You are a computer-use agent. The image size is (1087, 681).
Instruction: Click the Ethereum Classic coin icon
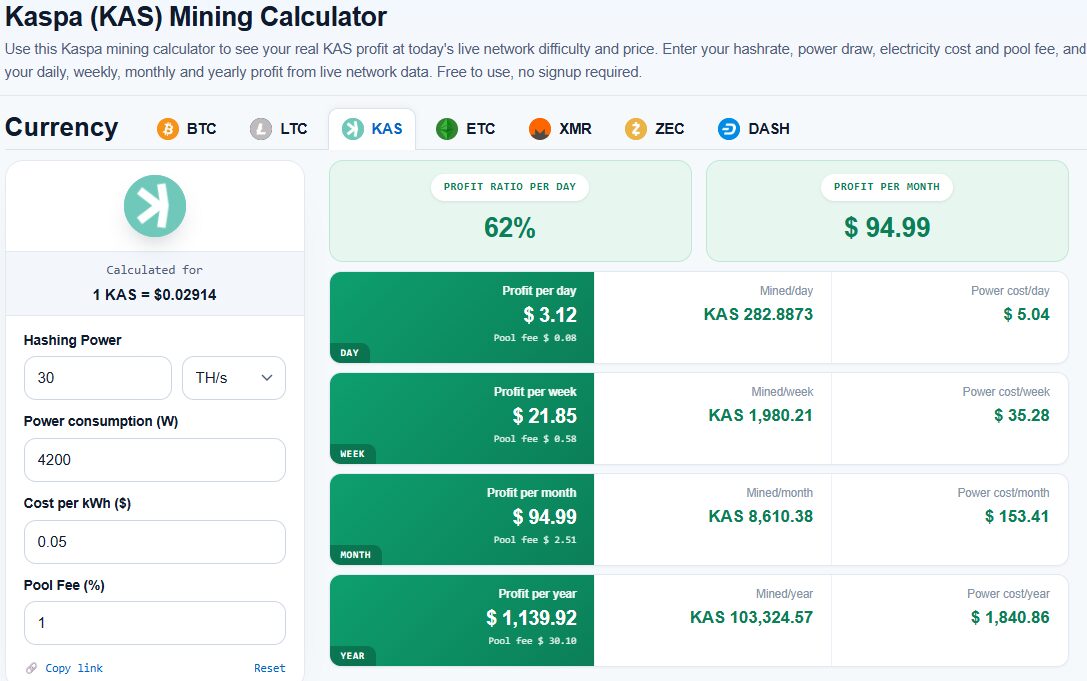tap(447, 129)
